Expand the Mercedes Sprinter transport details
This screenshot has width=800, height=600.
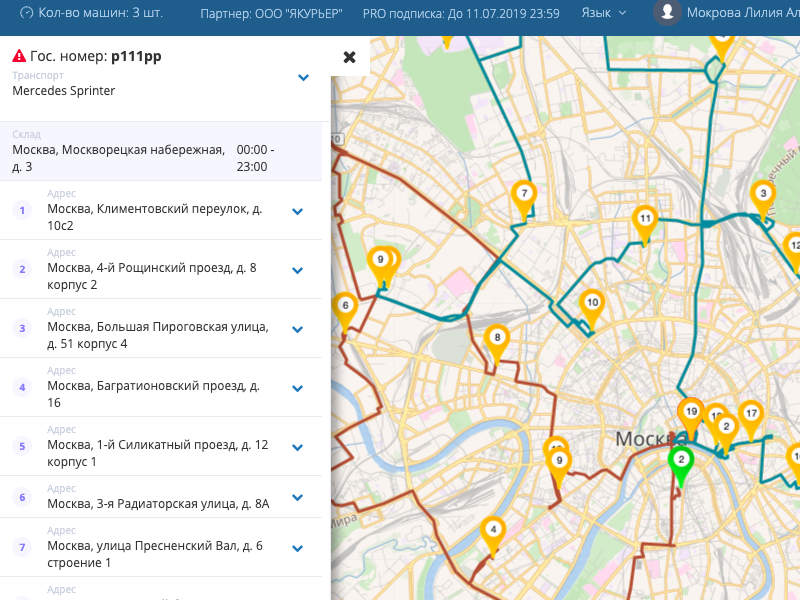(303, 78)
